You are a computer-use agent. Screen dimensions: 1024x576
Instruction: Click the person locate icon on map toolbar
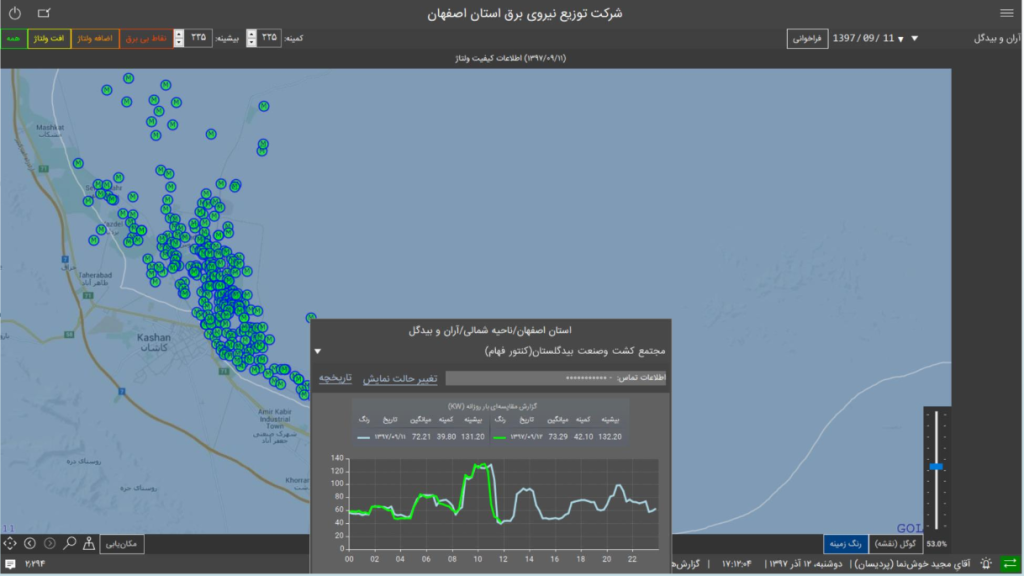89,543
